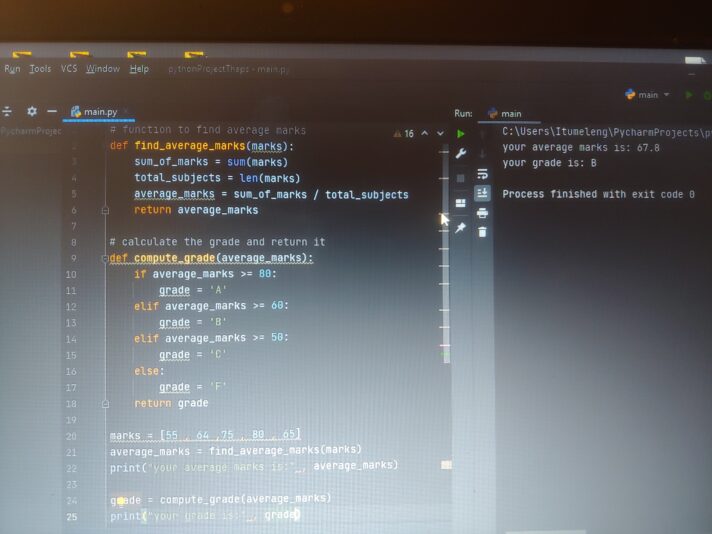Viewport: 712px width, 534px height.
Task: Click the expand/collapse all icon in Project toolbar
Action: tap(8, 112)
